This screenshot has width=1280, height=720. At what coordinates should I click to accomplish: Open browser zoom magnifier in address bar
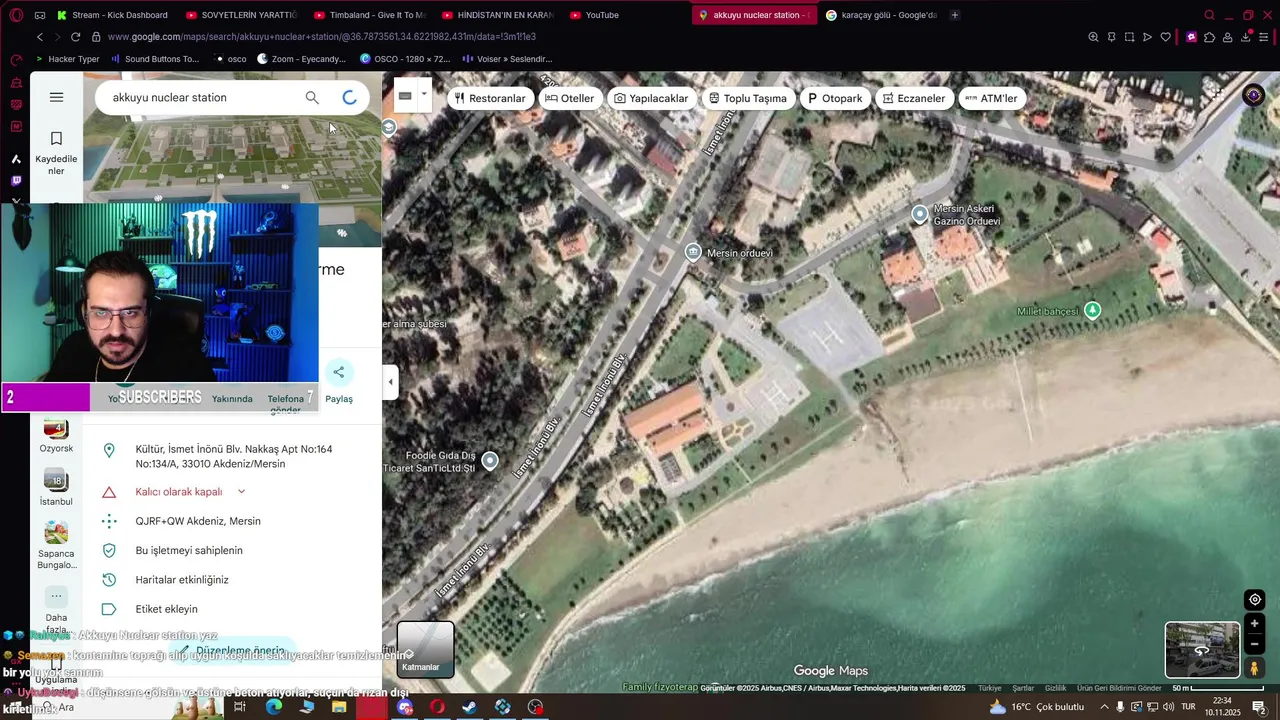pos(1093,37)
